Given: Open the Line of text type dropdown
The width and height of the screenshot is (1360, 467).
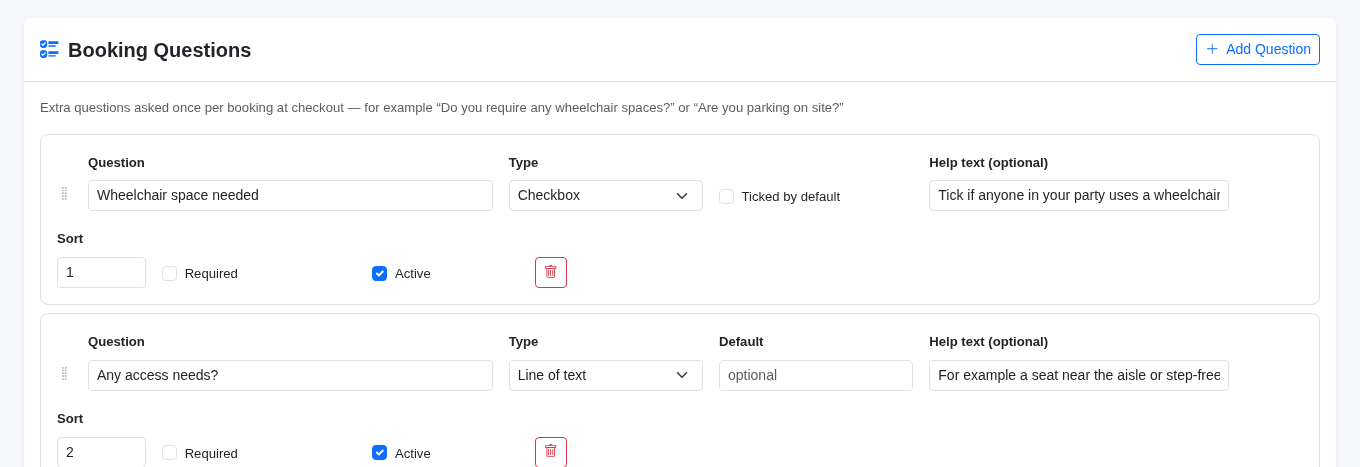Looking at the screenshot, I should (605, 375).
